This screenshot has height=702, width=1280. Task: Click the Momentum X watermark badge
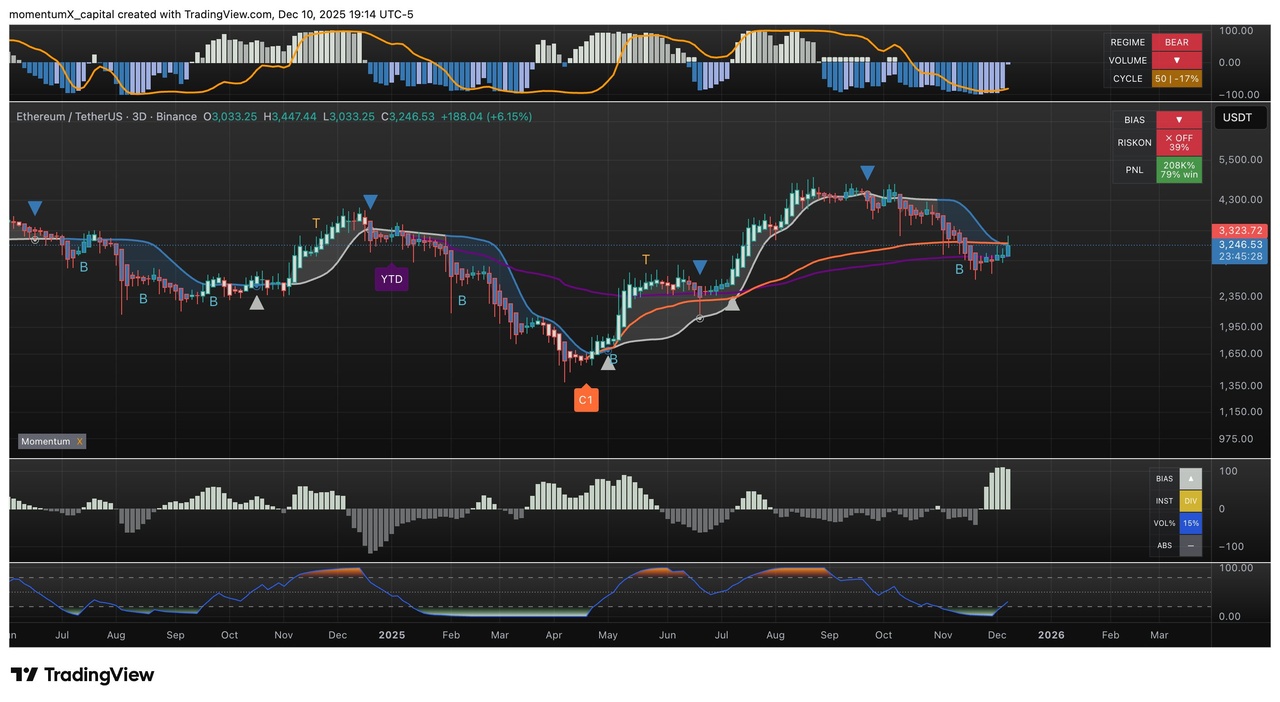coord(52,441)
